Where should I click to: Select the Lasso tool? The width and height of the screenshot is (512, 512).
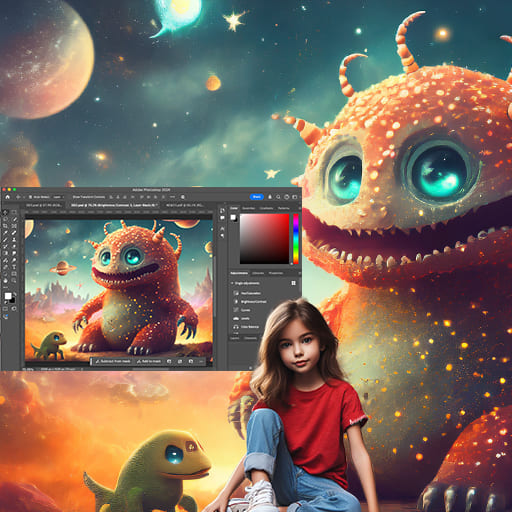pos(5,219)
